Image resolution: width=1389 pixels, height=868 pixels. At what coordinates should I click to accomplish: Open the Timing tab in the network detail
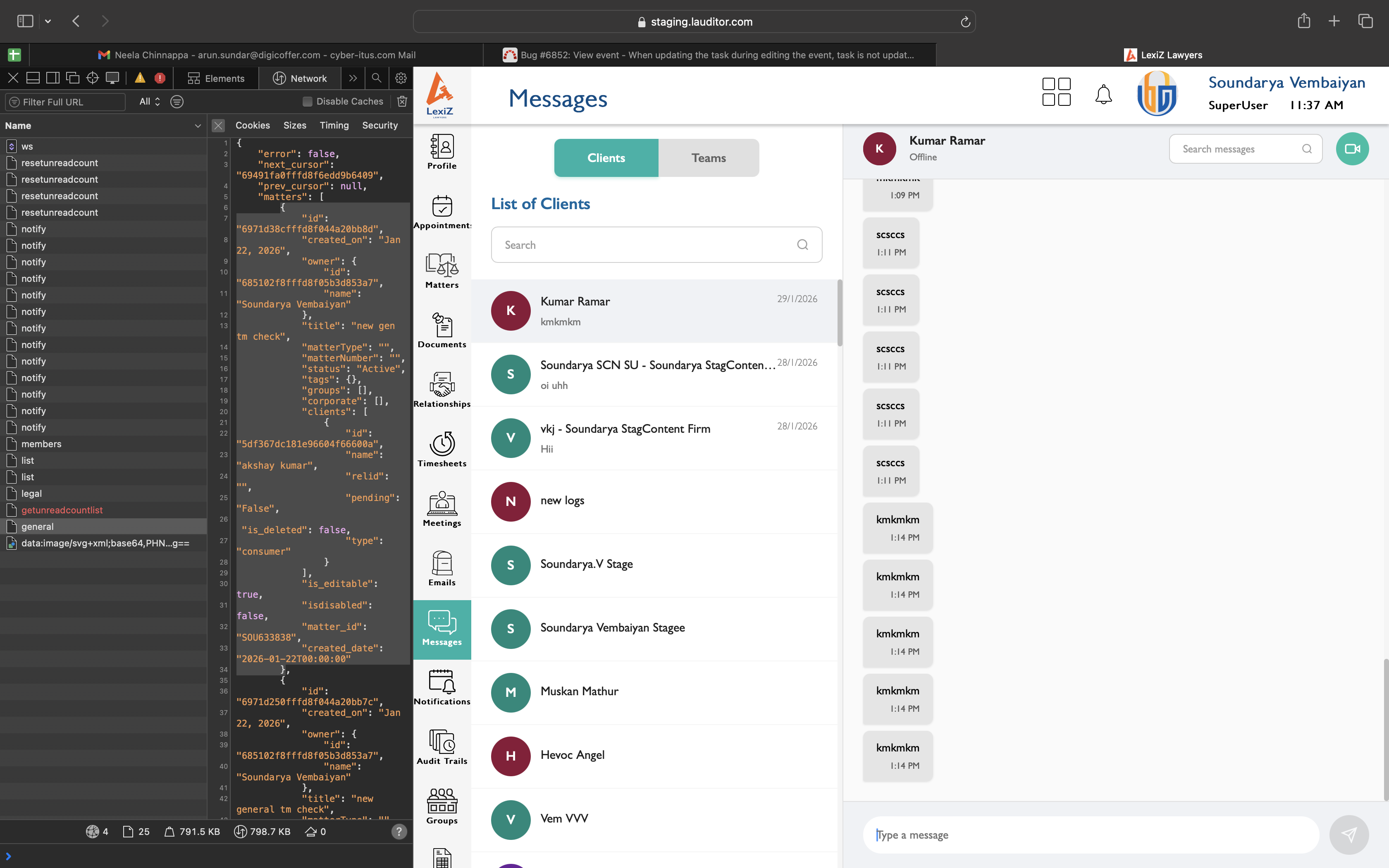pos(334,125)
